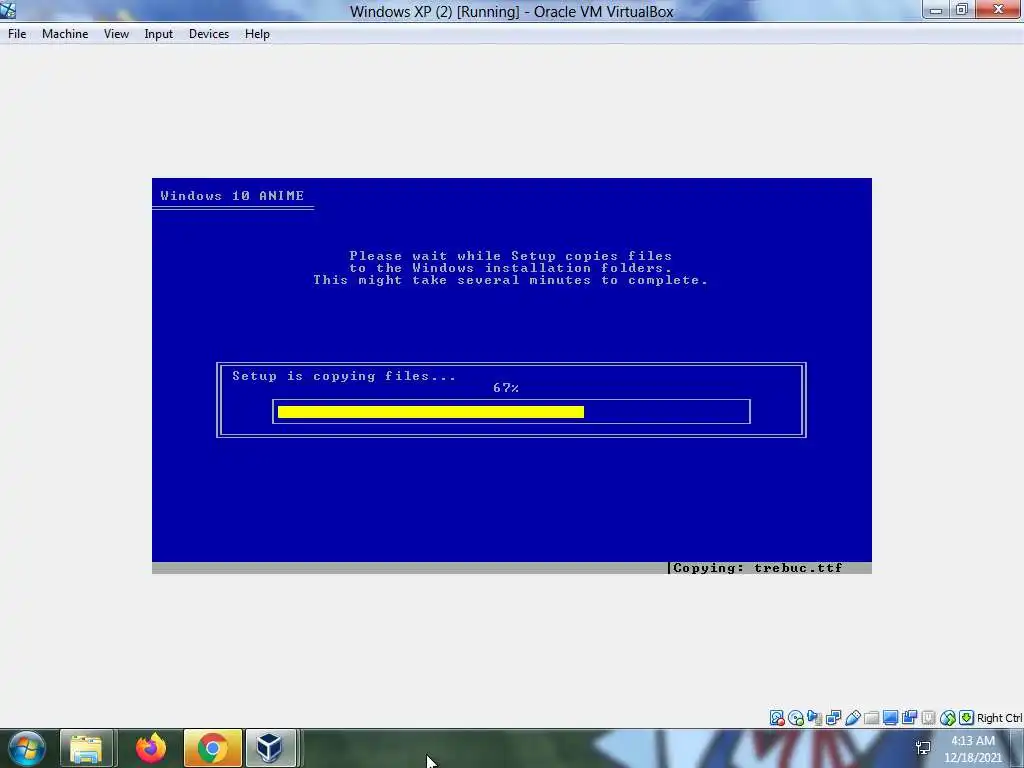Click the optical drive status icon
Screen dimensions: 1024x768
click(x=795, y=718)
